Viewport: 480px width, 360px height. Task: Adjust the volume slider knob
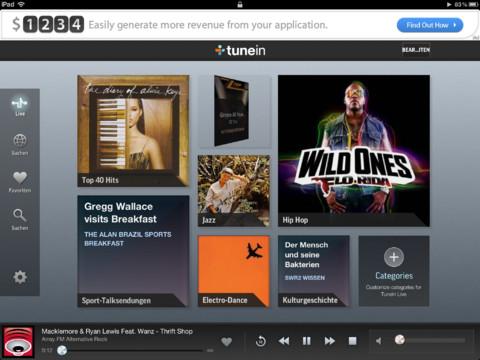pos(400,340)
